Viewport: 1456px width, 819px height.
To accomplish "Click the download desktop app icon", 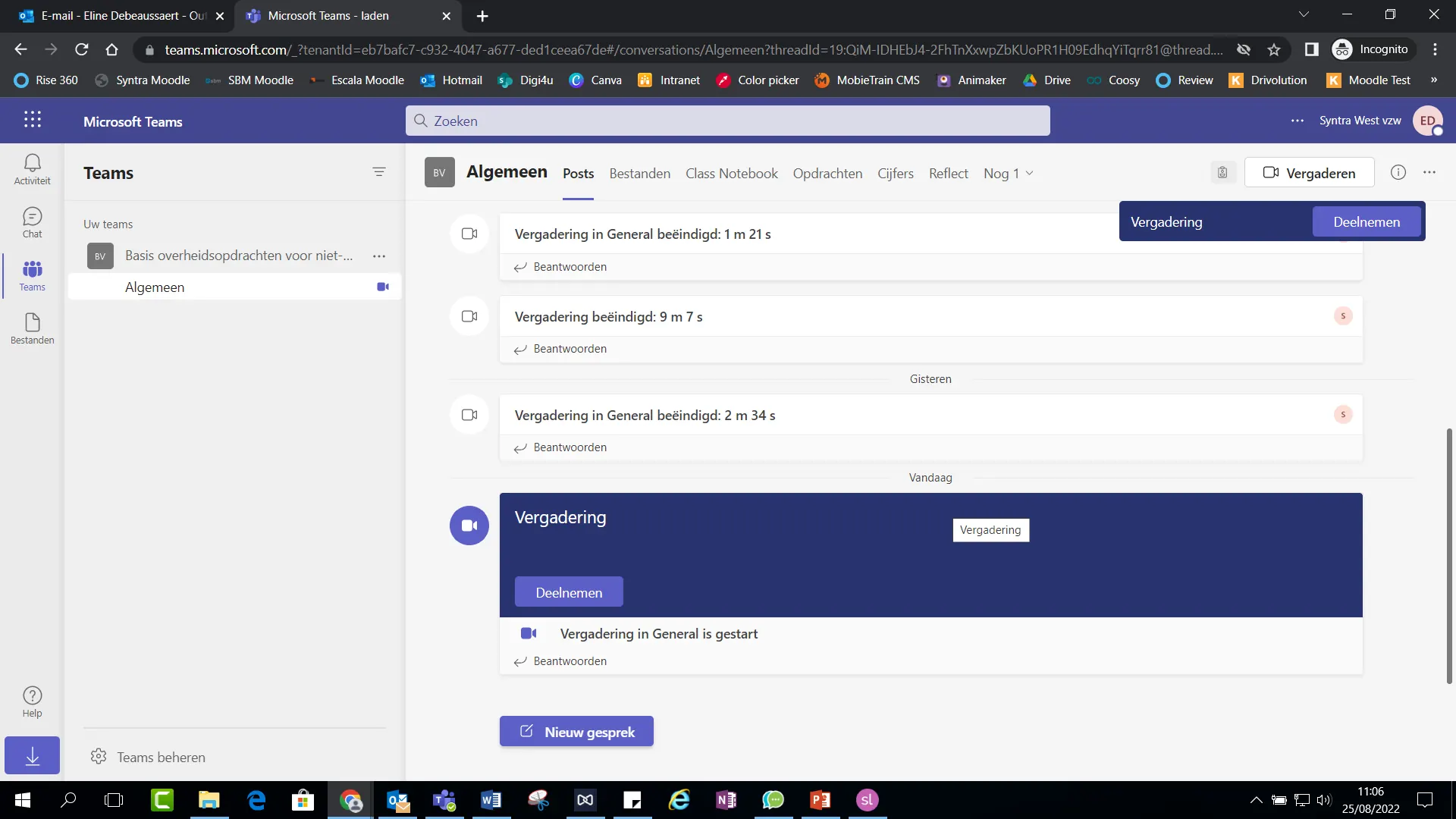I will coord(32,755).
